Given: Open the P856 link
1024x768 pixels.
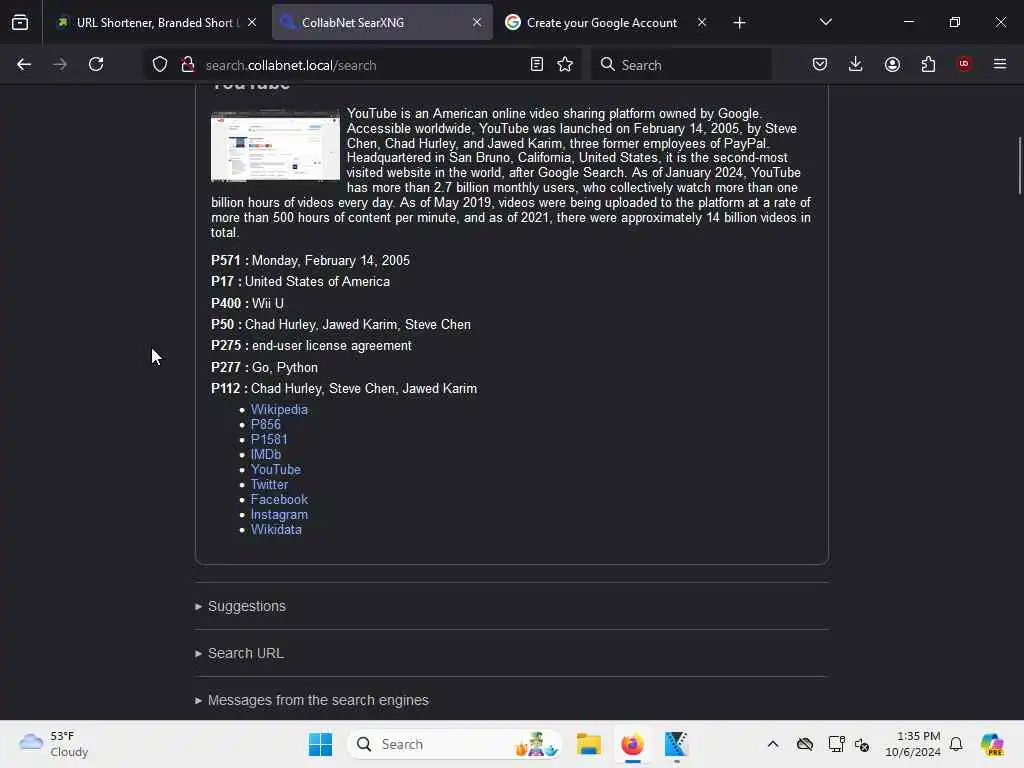Looking at the screenshot, I should [x=266, y=424].
